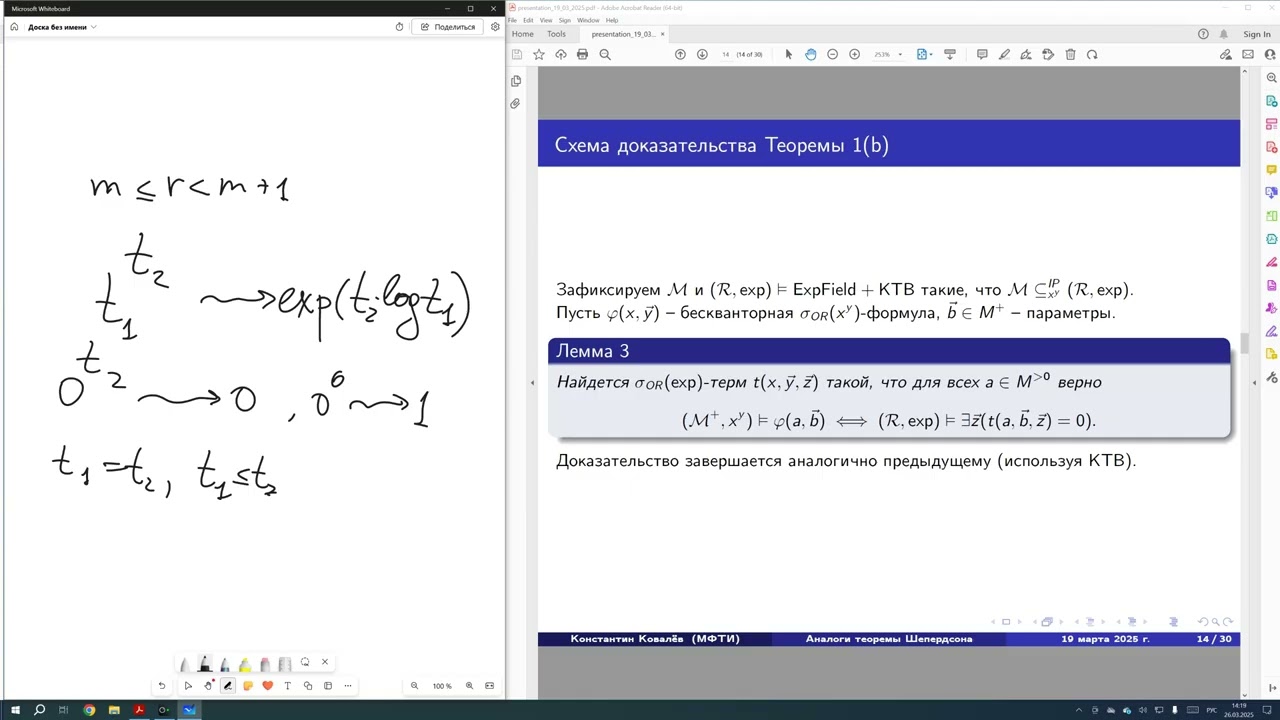
Task: Expand the Acrobat left pane arrow
Action: 531,383
